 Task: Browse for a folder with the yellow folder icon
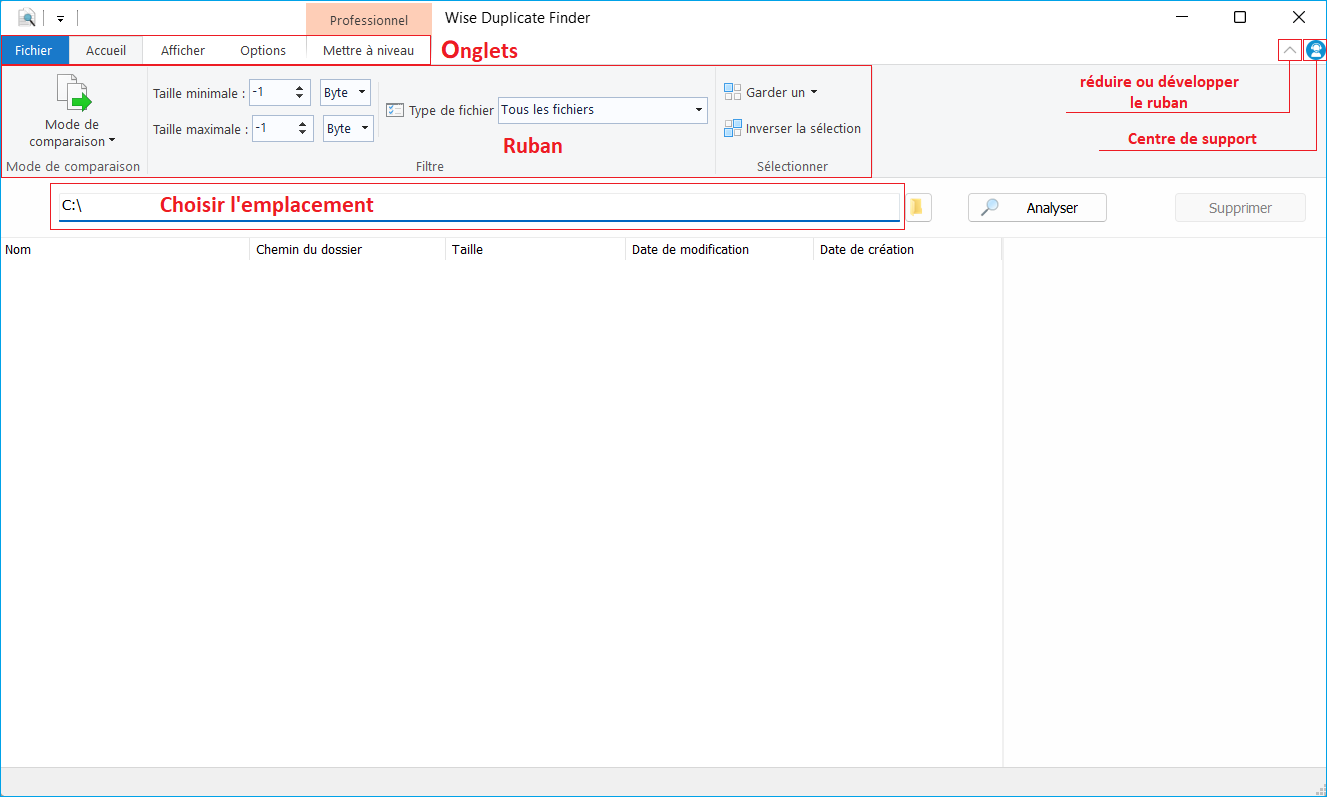click(x=917, y=207)
